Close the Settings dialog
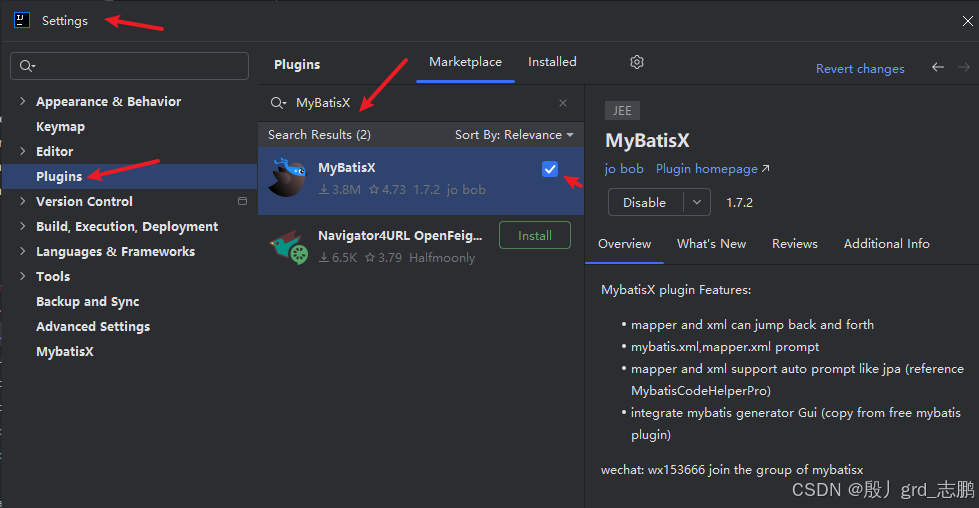Image resolution: width=979 pixels, height=508 pixels. tap(967, 21)
